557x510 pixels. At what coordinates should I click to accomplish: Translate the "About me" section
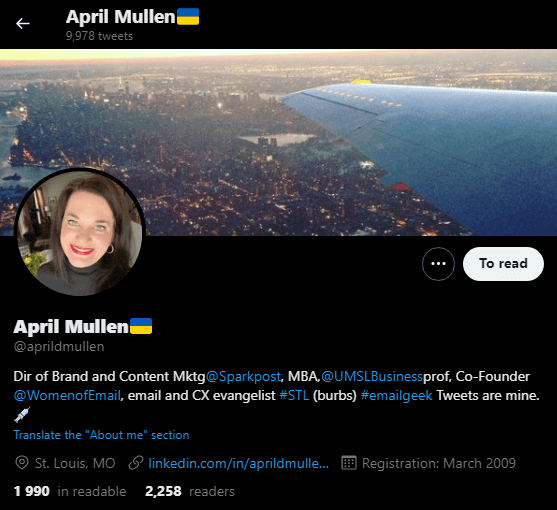101,435
